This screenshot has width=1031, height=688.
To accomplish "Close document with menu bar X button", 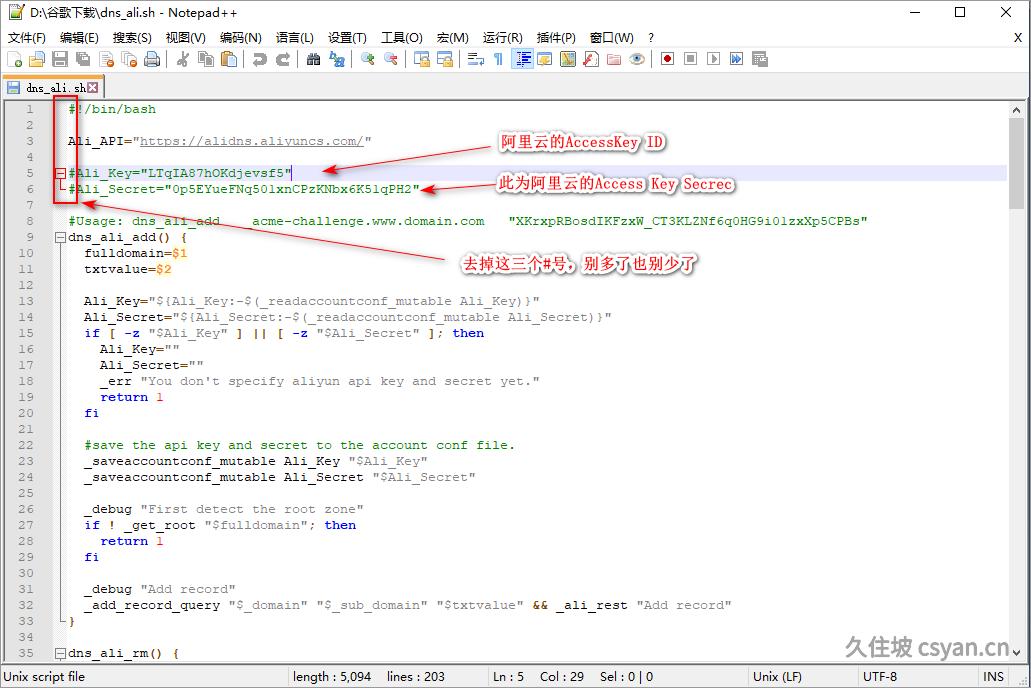I will click(x=1017, y=37).
